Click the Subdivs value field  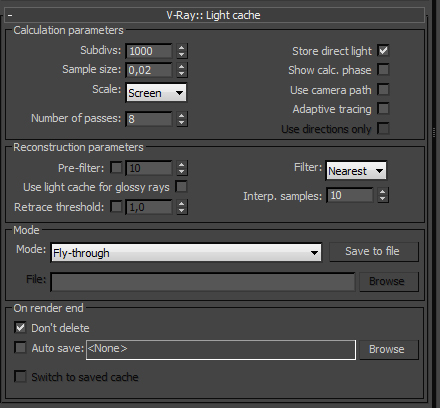coord(149,51)
